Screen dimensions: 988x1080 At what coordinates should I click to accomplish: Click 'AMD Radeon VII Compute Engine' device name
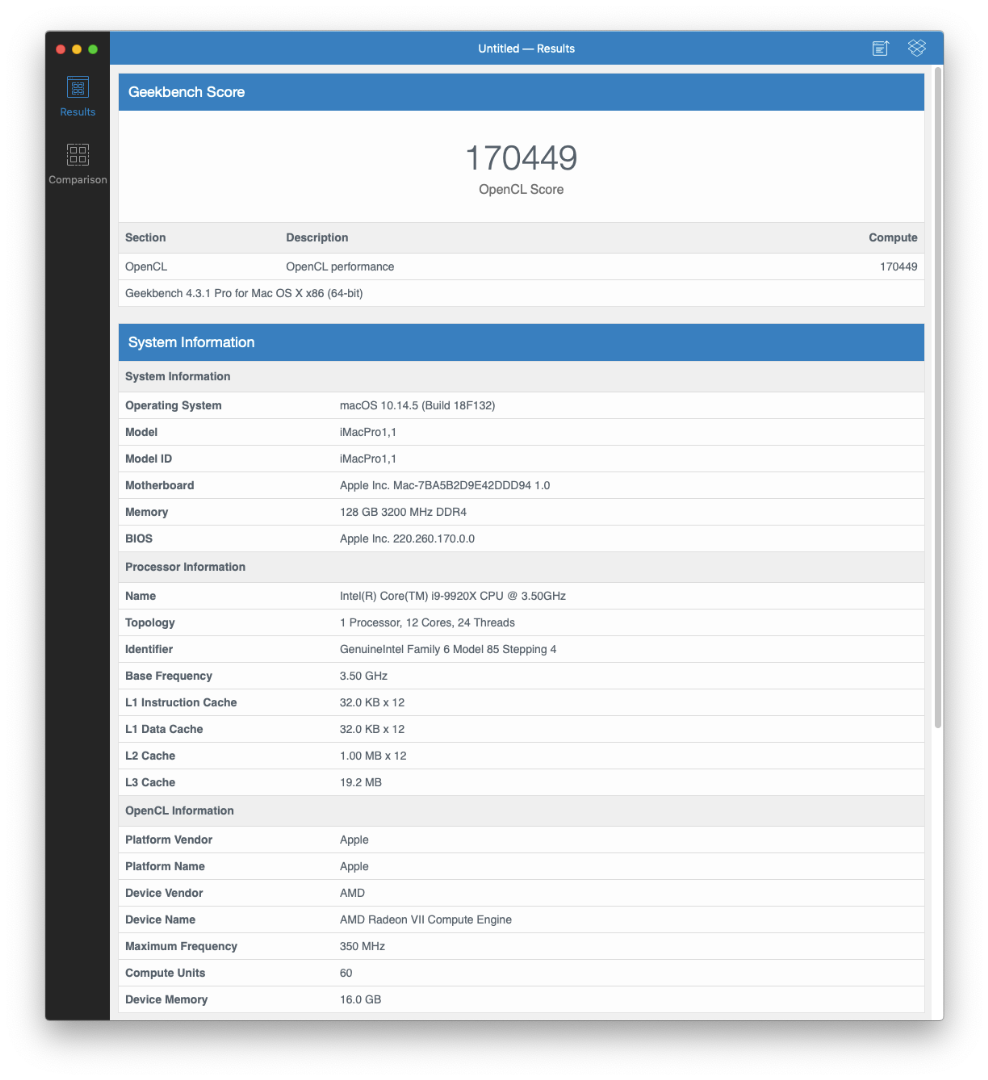[426, 920]
